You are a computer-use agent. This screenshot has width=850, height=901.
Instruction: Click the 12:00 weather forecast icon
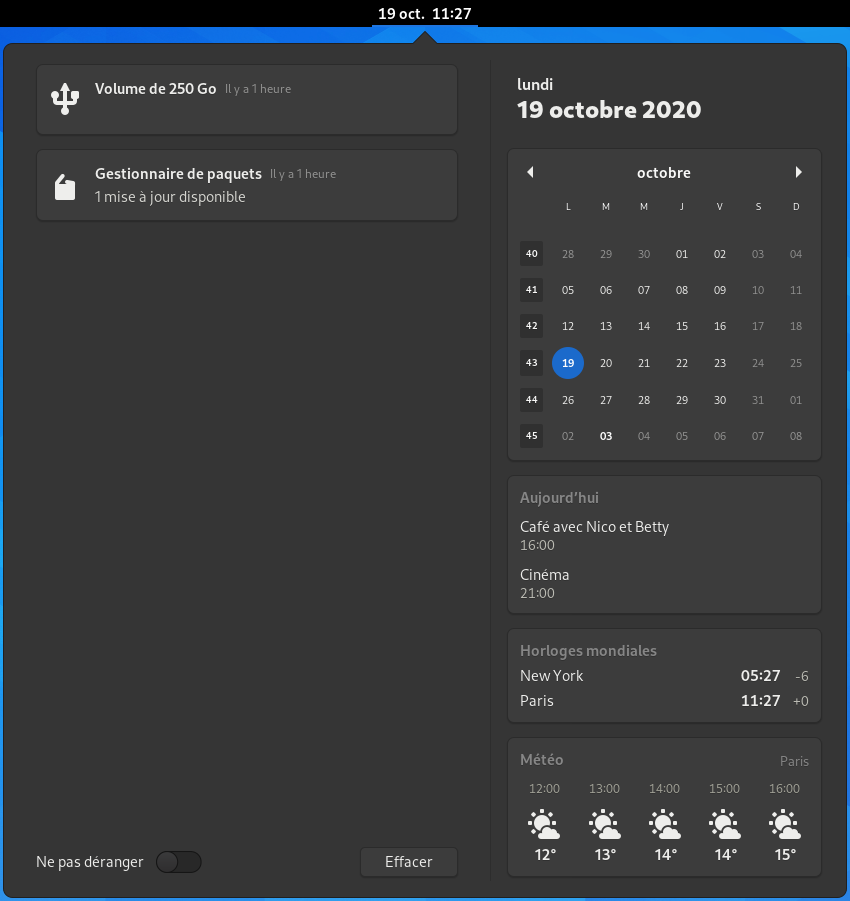click(544, 826)
